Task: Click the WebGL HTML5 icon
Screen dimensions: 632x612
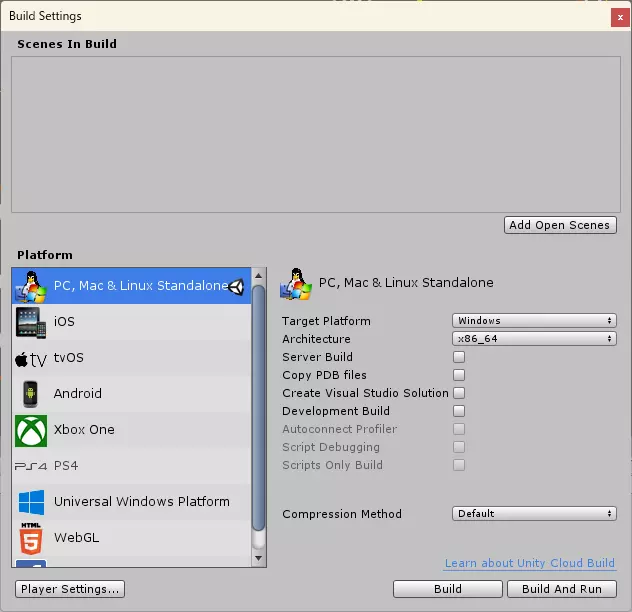Action: click(x=31, y=539)
